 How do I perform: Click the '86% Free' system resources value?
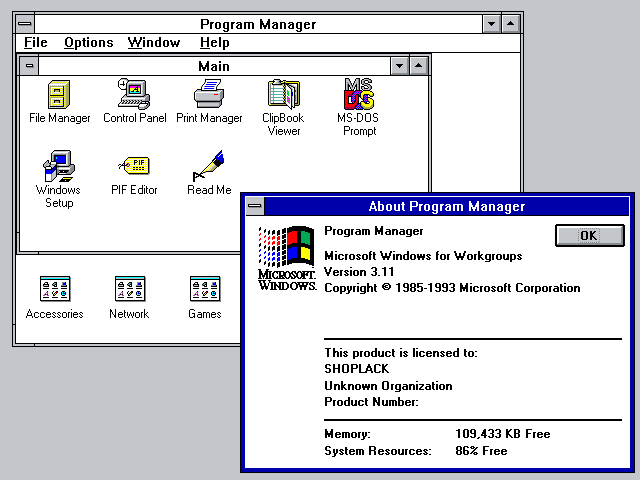(x=481, y=451)
